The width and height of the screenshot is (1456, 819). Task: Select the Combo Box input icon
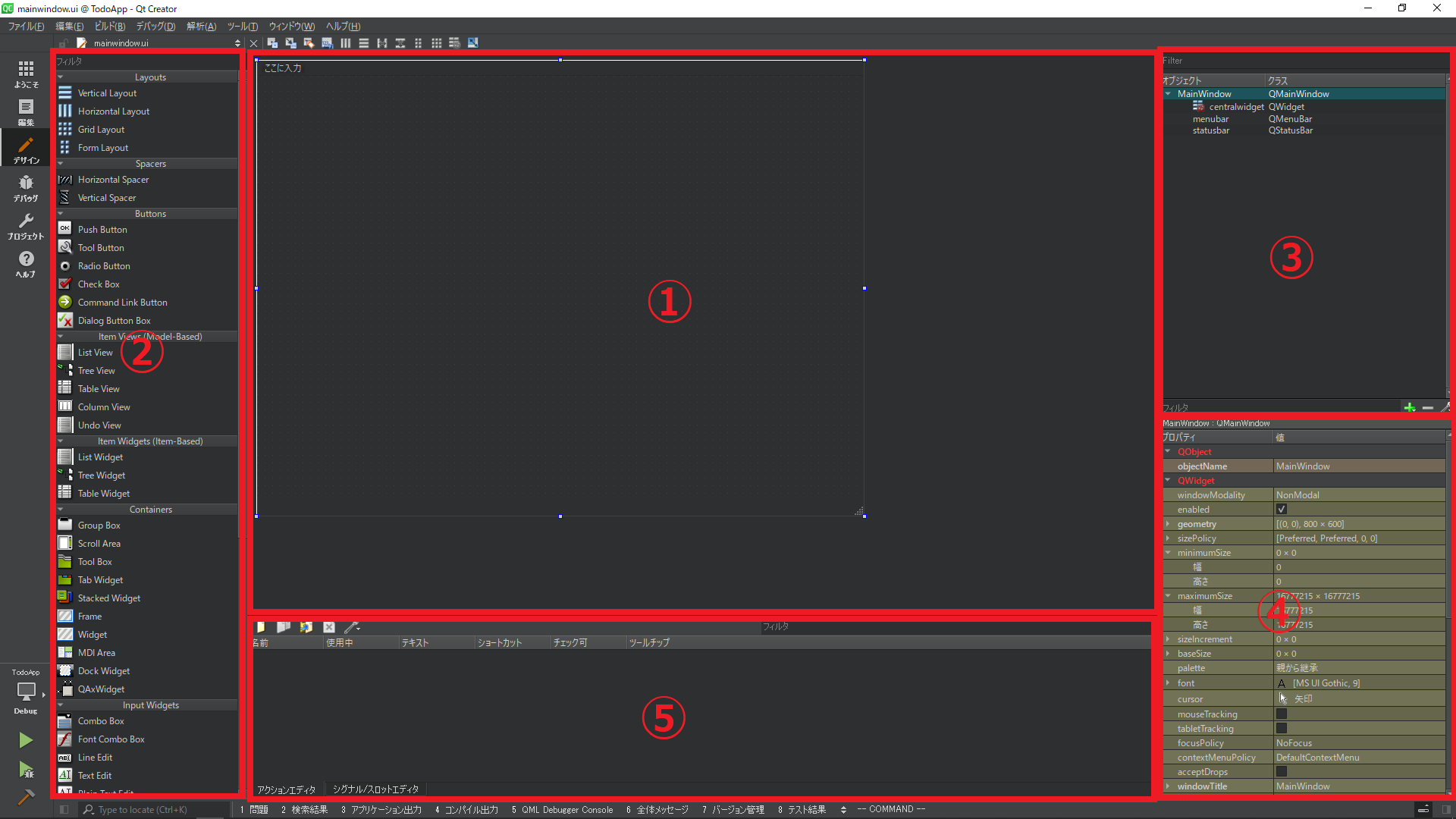click(x=65, y=720)
